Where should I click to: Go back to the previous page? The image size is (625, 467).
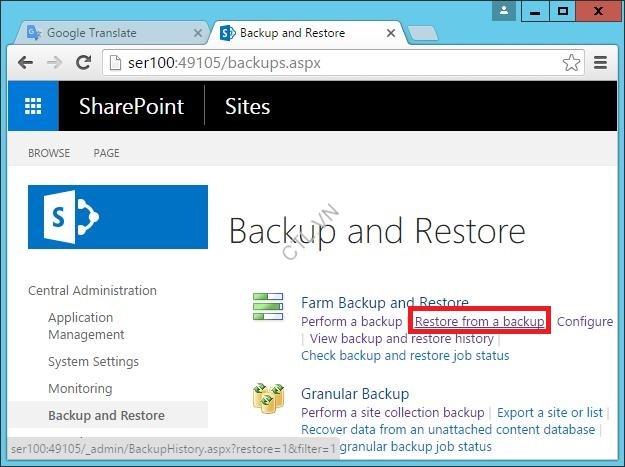tap(27, 62)
